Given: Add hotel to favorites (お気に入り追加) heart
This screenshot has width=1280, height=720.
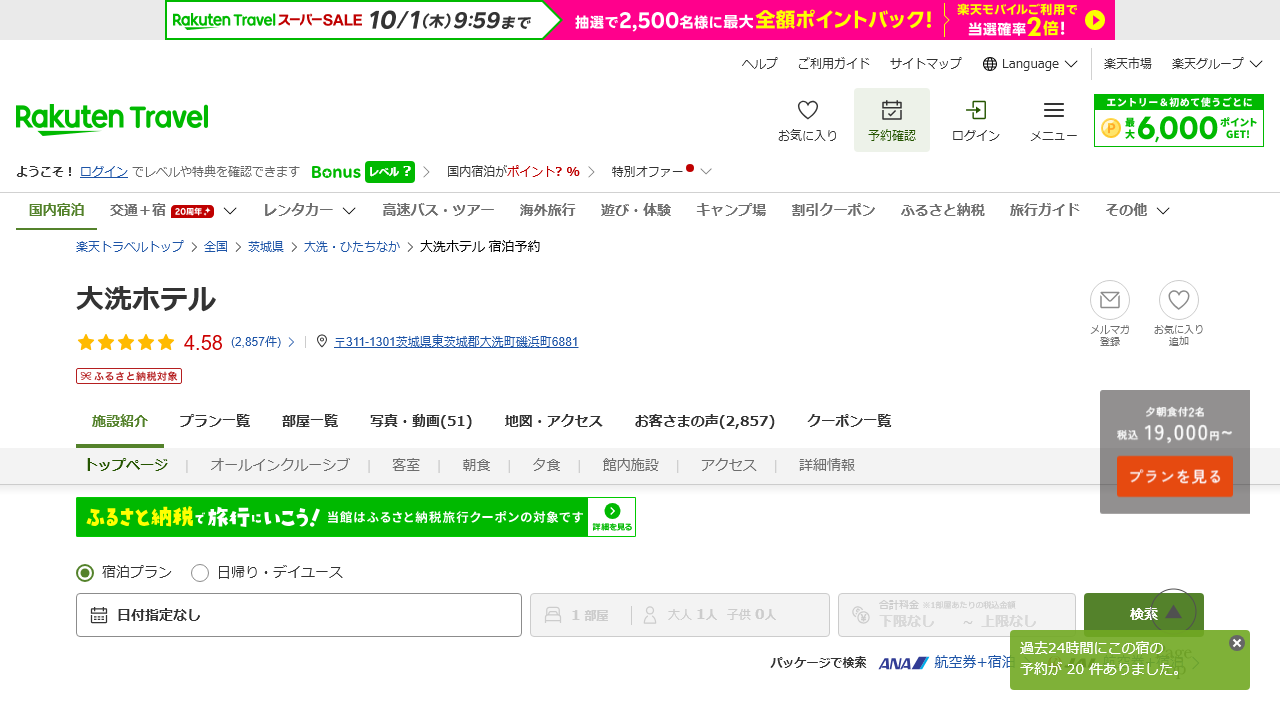Looking at the screenshot, I should point(1179,300).
